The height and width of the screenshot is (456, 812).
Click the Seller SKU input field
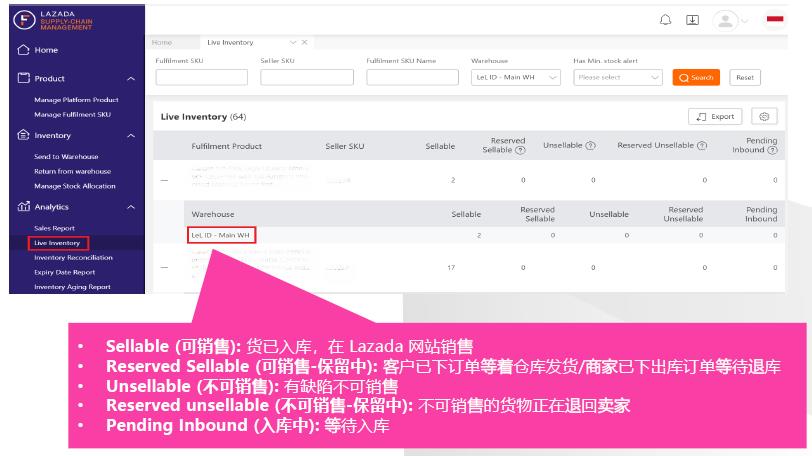307,77
